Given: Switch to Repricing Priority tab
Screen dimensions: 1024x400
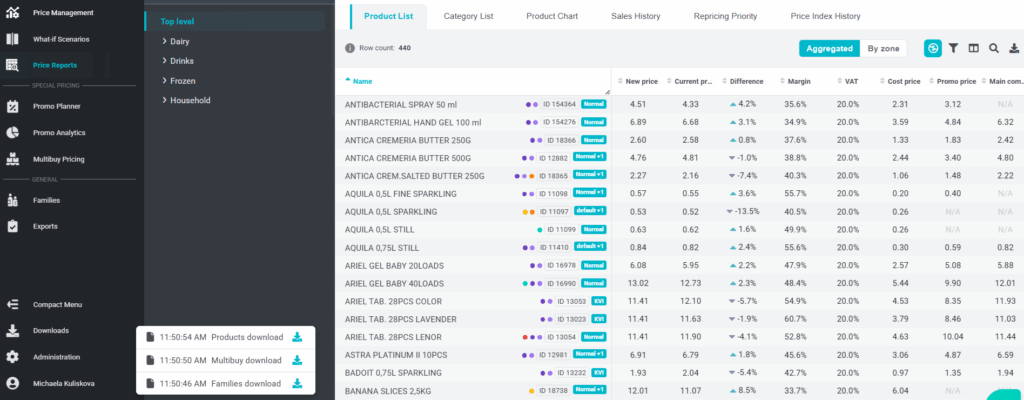Looking at the screenshot, I should point(725,16).
